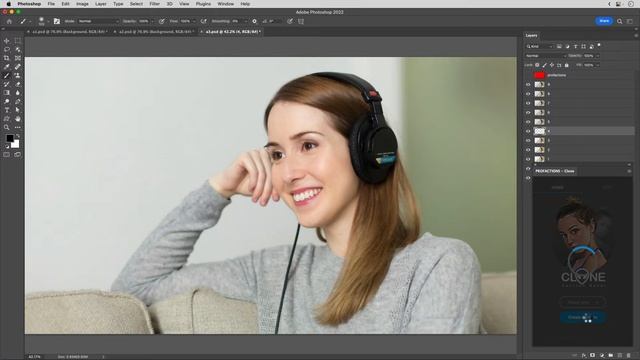
Task: Open the smoothing options gear
Action: pyautogui.click(x=254, y=21)
